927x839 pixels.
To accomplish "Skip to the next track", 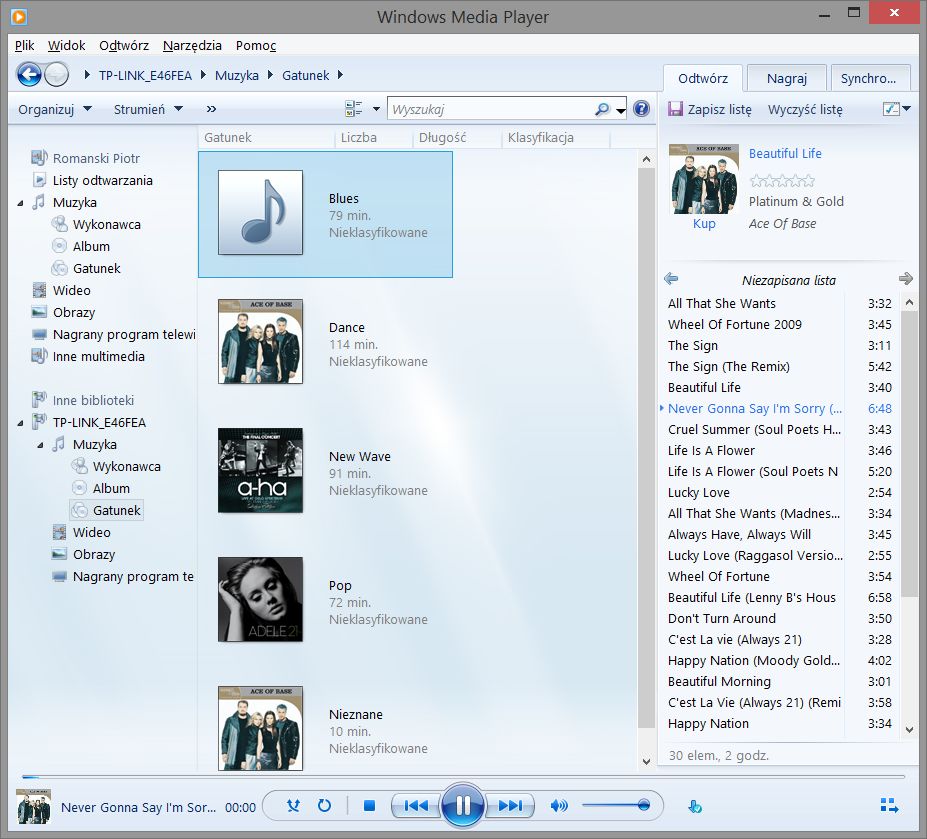I will [510, 806].
